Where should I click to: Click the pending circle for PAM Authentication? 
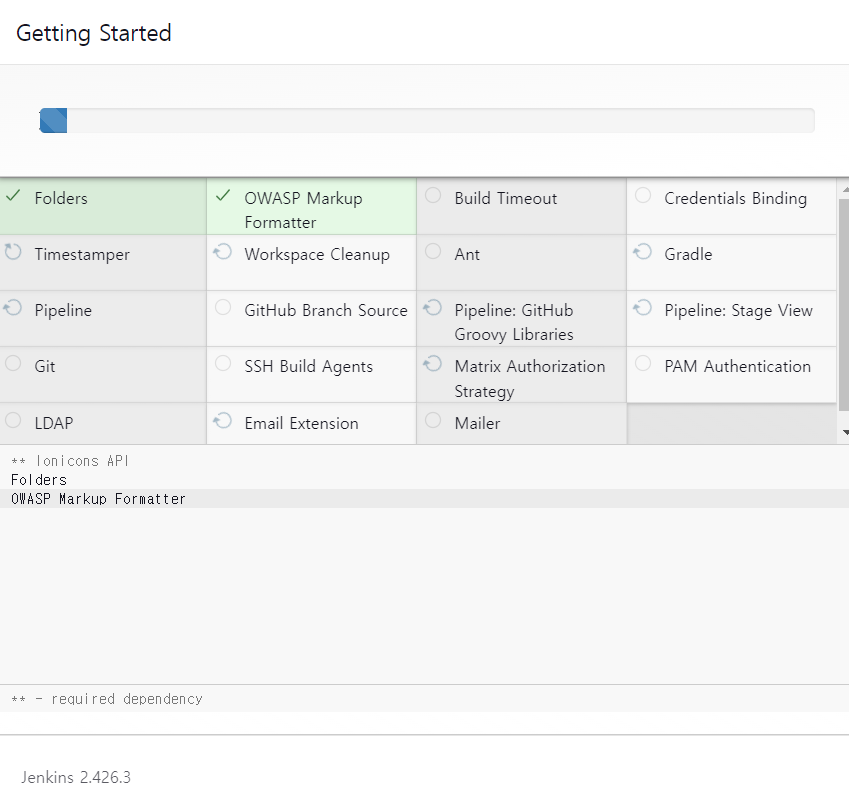tap(643, 363)
